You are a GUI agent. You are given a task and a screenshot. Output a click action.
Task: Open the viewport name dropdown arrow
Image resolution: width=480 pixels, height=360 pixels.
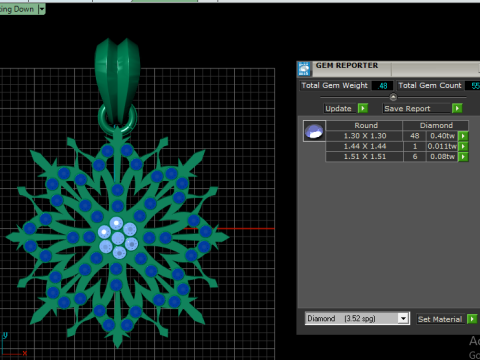pyautogui.click(x=42, y=9)
